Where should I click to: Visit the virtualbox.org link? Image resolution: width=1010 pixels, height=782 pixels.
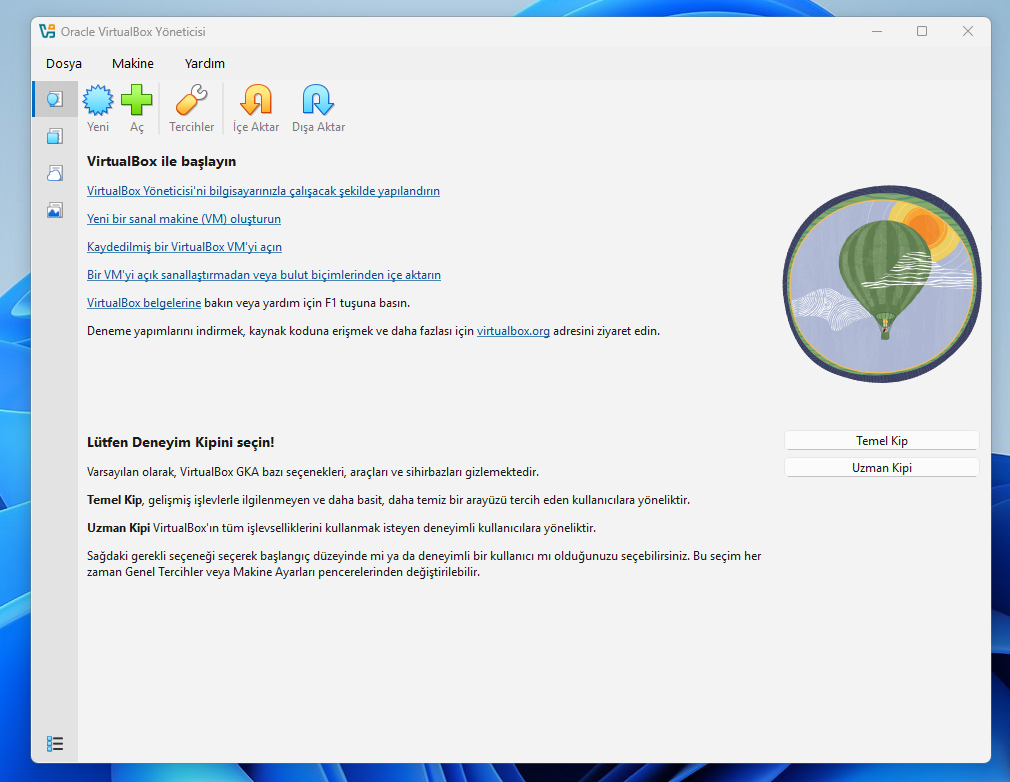[513, 331]
